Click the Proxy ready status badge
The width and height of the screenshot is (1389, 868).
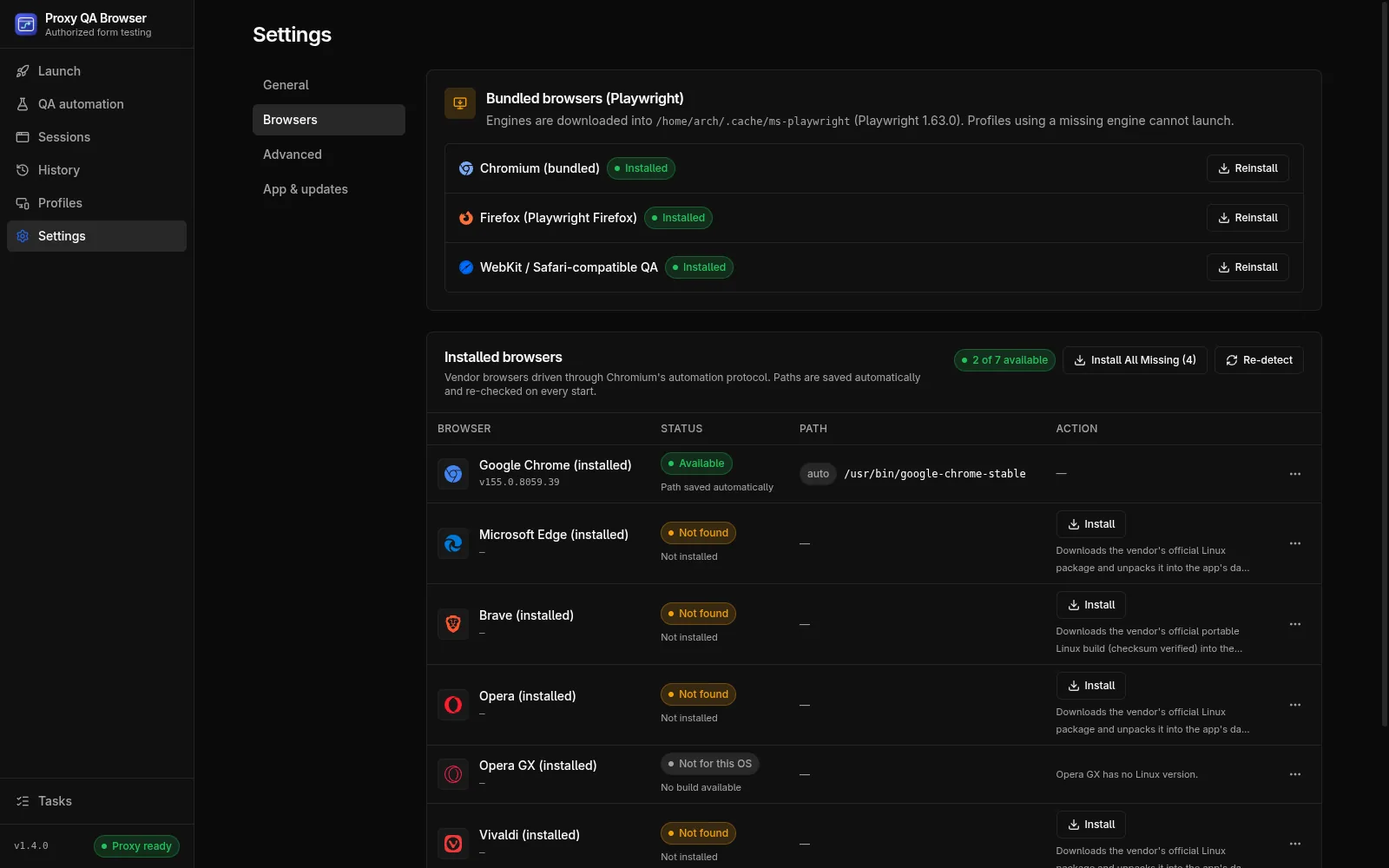point(136,846)
